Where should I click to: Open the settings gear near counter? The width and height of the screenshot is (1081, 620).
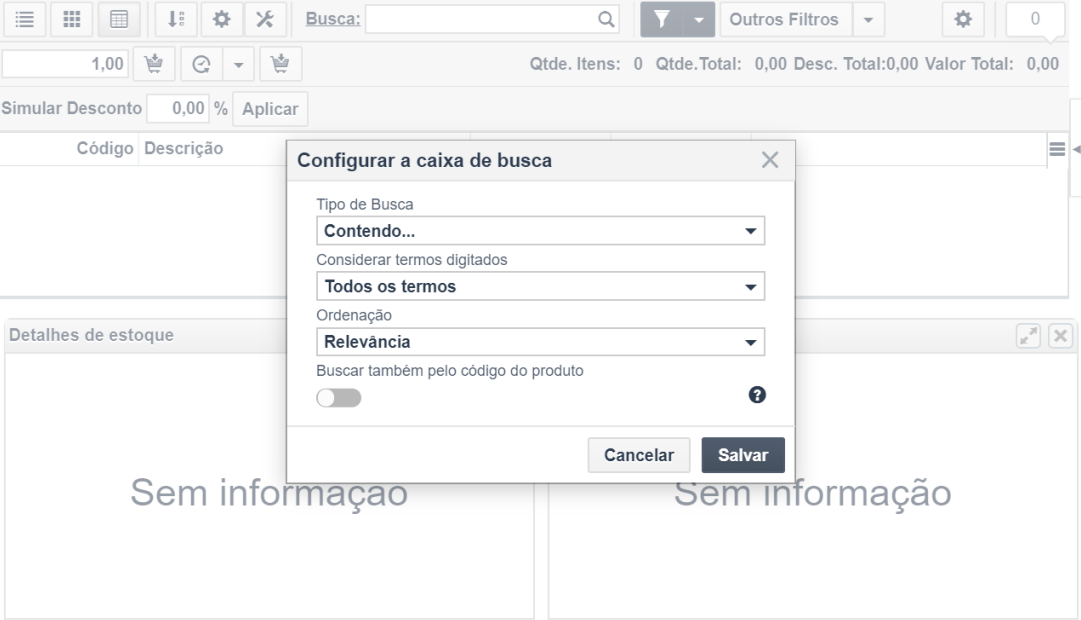coord(963,19)
